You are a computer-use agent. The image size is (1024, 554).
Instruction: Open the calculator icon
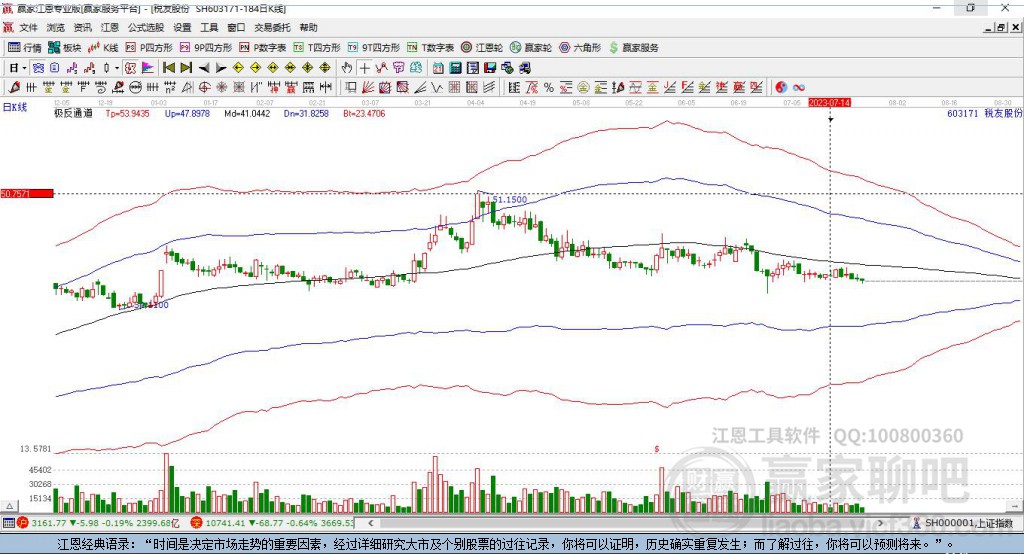tap(456, 68)
